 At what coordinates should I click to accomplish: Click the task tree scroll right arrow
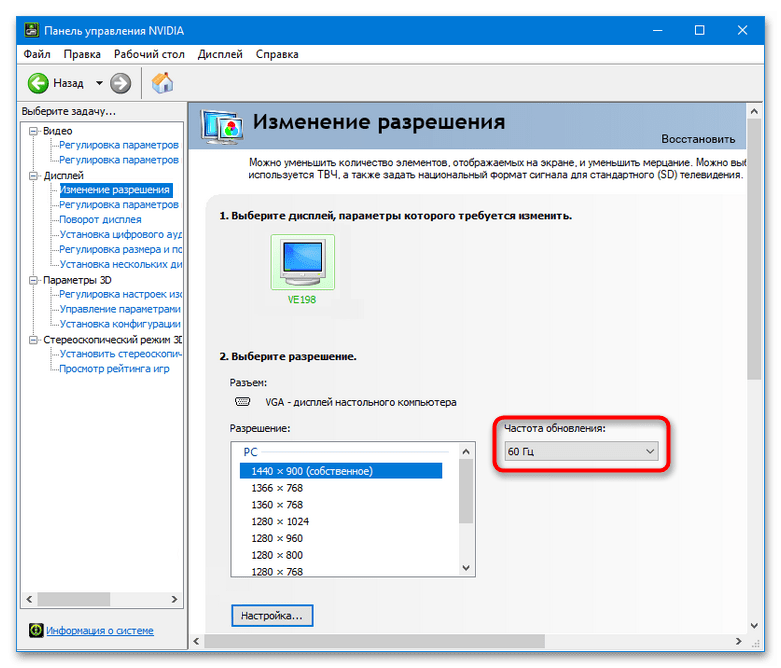pyautogui.click(x=174, y=599)
